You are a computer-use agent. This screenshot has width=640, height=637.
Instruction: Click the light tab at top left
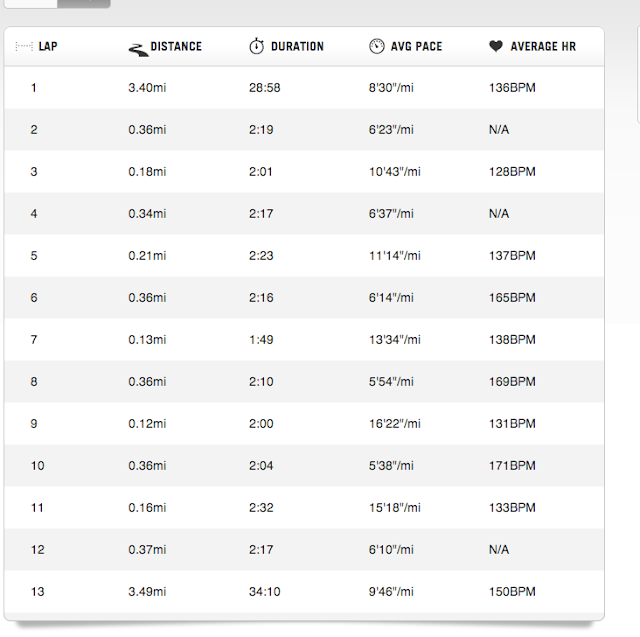[x=31, y=3]
